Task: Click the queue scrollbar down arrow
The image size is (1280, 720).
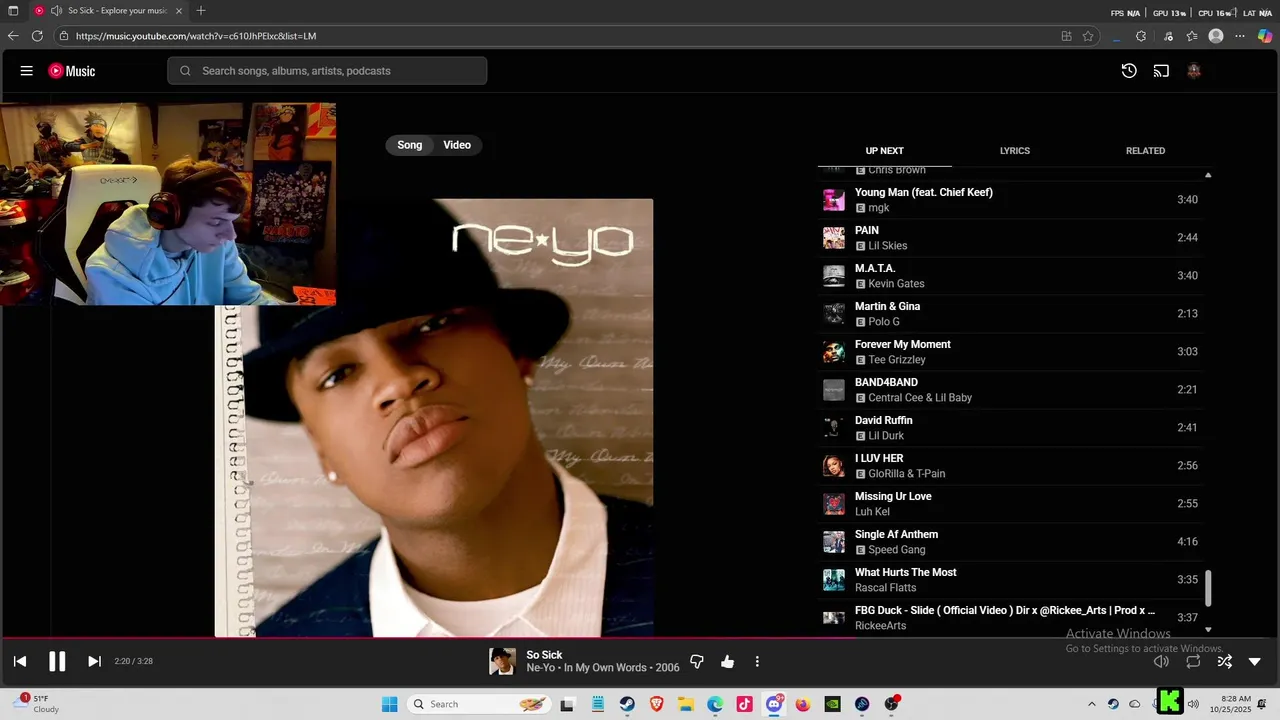Action: [1208, 629]
